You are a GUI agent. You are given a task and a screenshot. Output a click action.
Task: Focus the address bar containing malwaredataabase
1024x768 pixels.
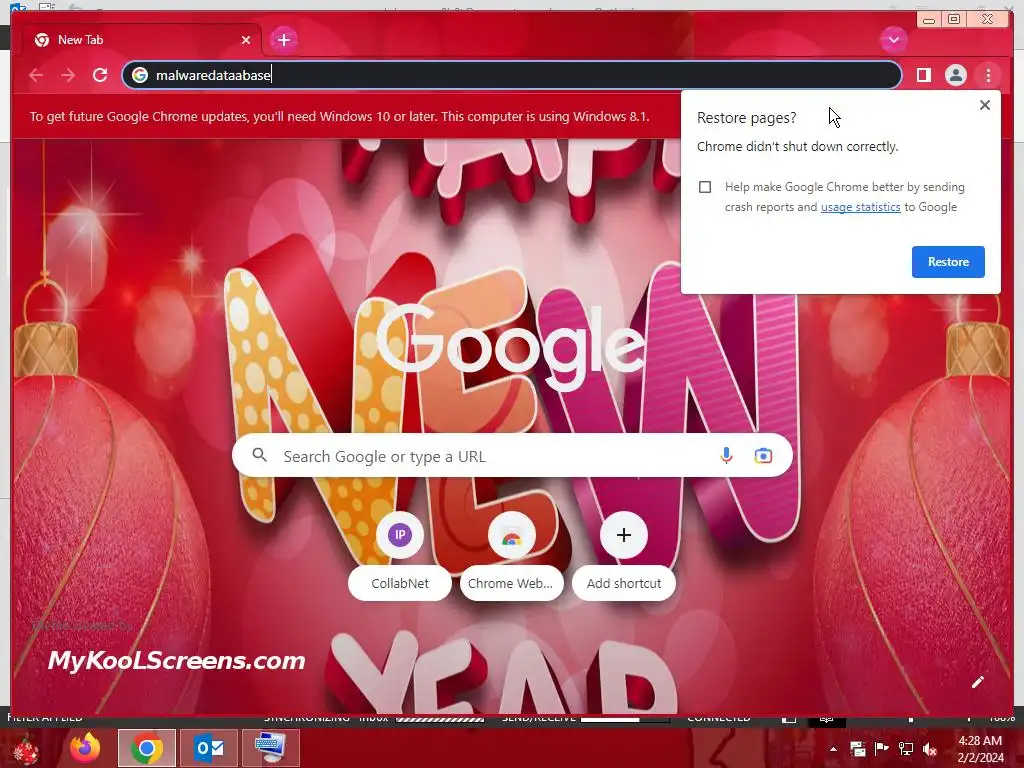click(x=511, y=75)
